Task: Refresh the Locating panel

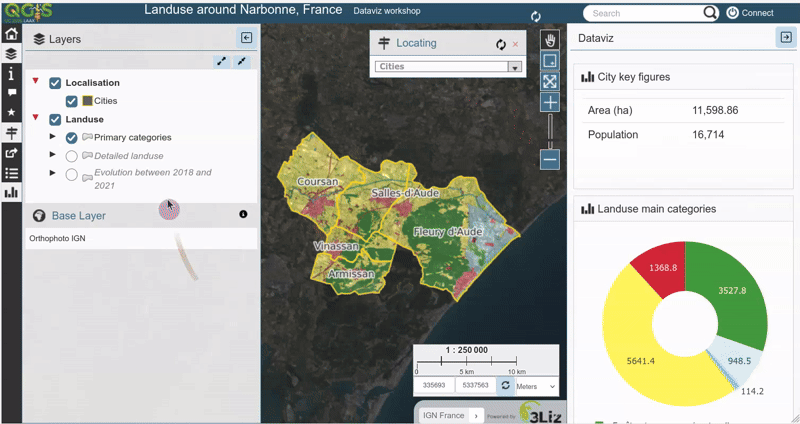Action: (501, 45)
